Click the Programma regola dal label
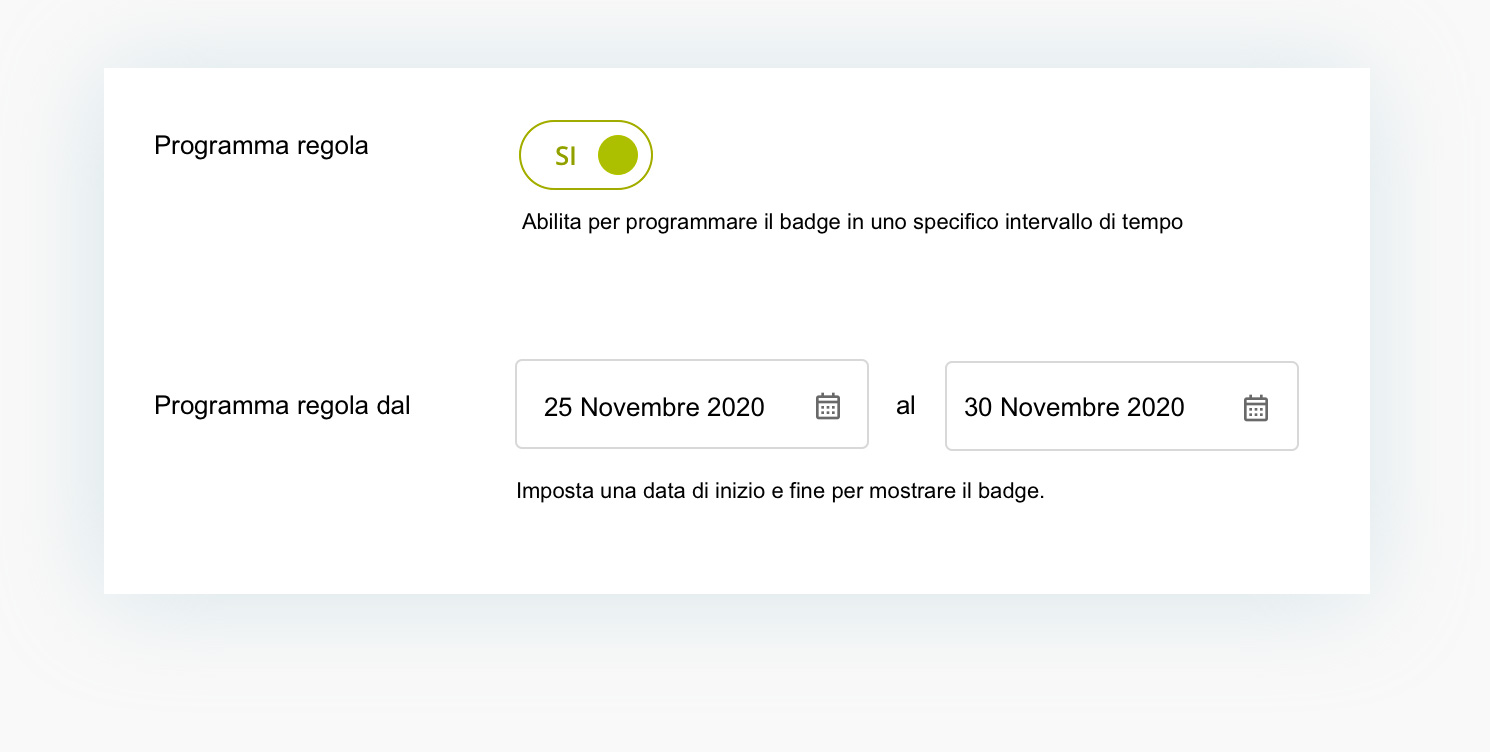This screenshot has width=1490, height=752. 282,406
